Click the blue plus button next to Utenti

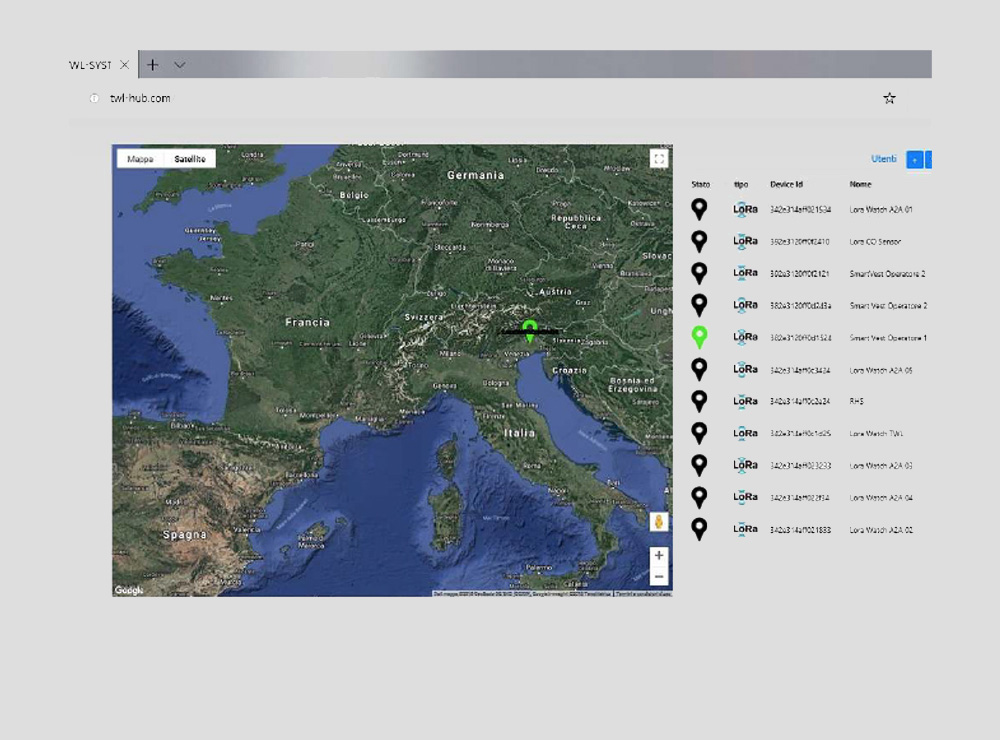915,159
